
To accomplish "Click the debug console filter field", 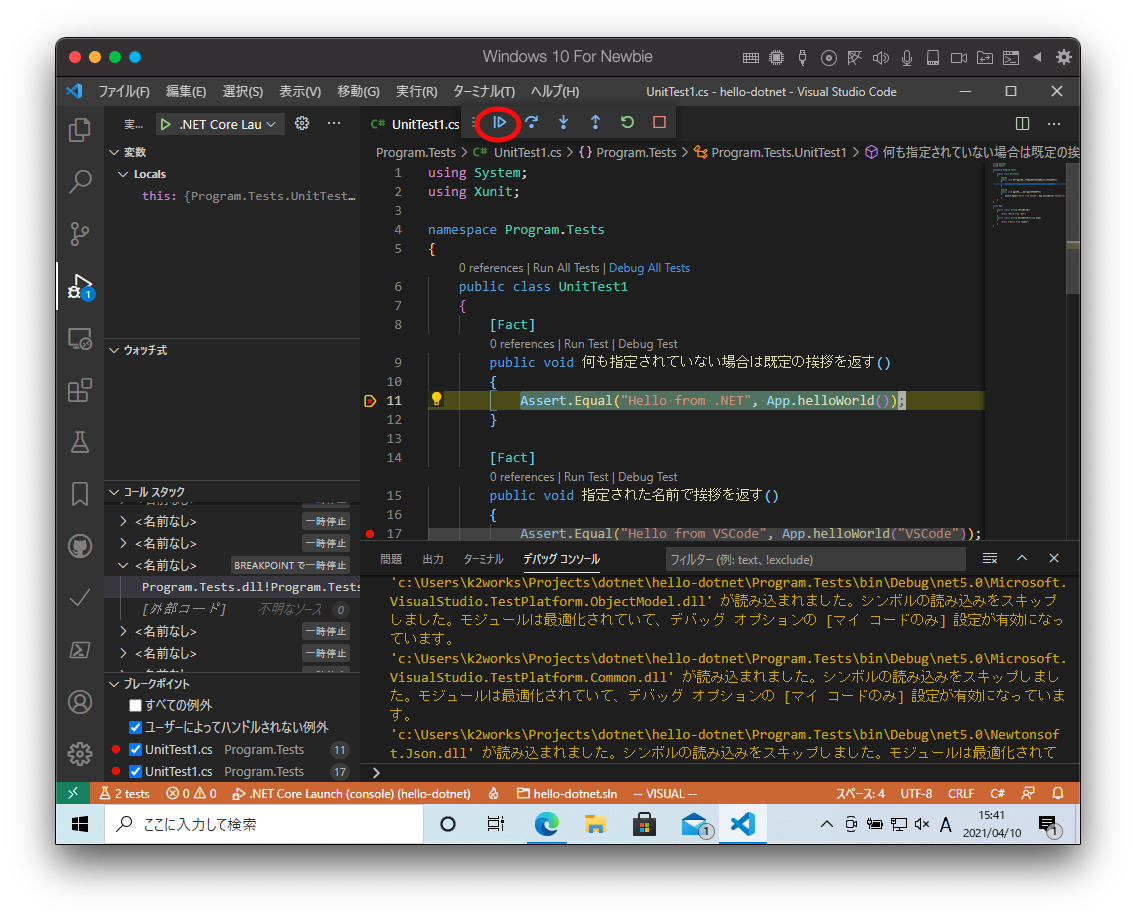I will (815, 559).
